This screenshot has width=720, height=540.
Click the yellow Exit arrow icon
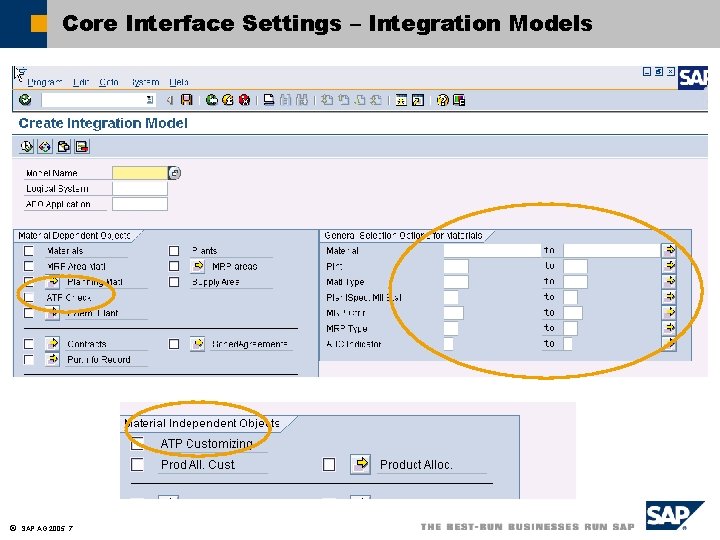coord(228,100)
